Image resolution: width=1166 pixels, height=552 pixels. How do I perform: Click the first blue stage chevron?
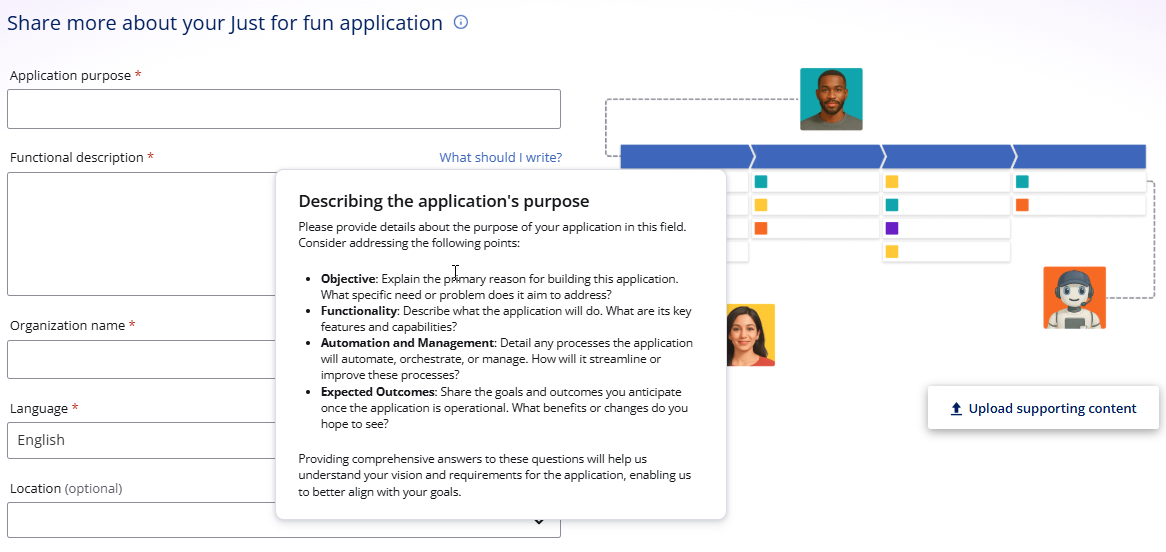point(686,156)
